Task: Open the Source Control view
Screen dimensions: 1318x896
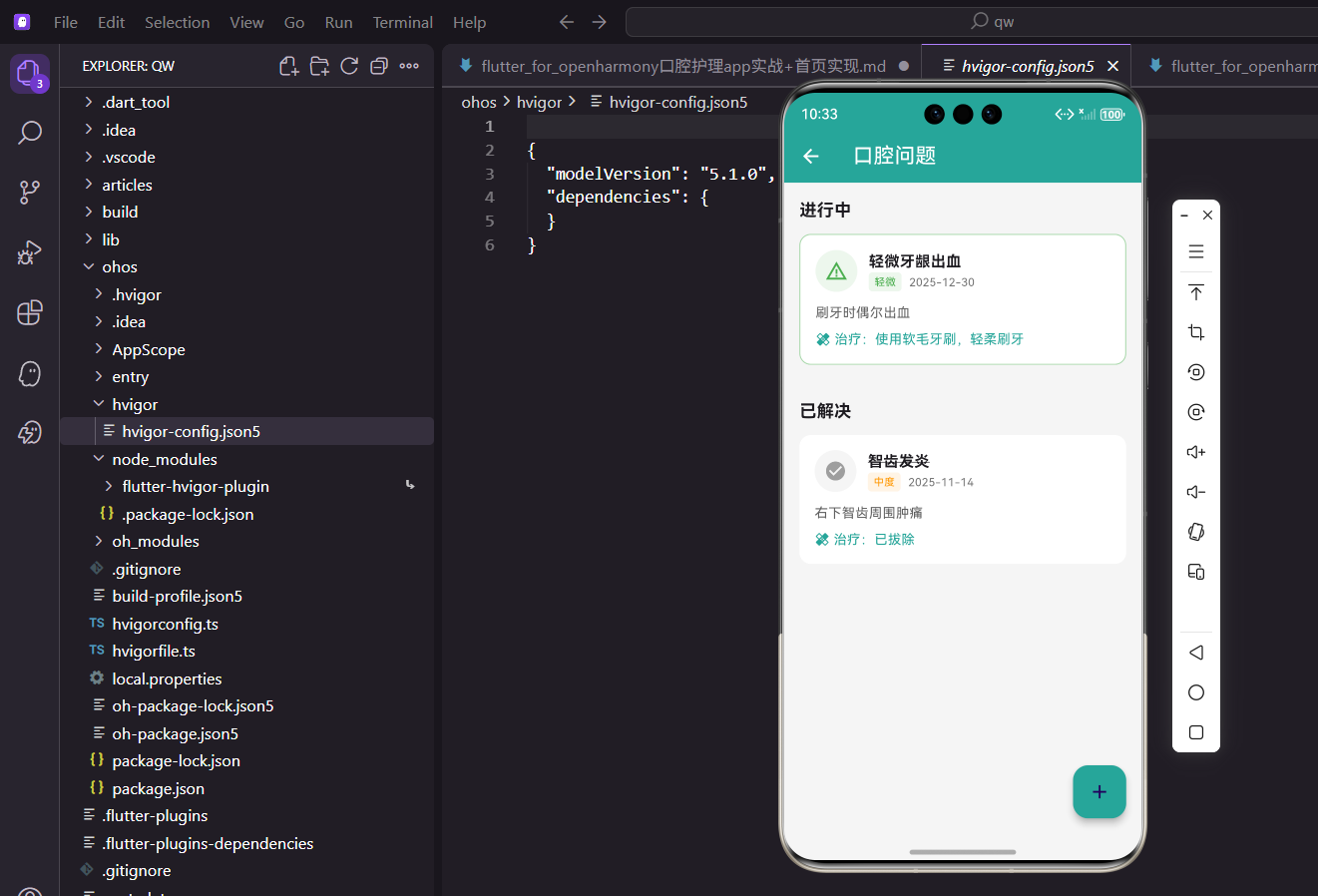Action: click(30, 193)
